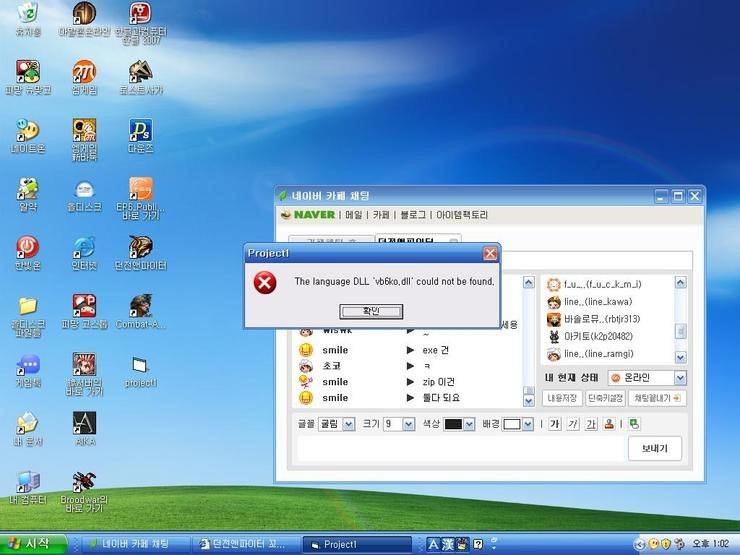The image size is (740, 555).
Task: Close the Project1 error dialog with its X
Action: click(490, 253)
